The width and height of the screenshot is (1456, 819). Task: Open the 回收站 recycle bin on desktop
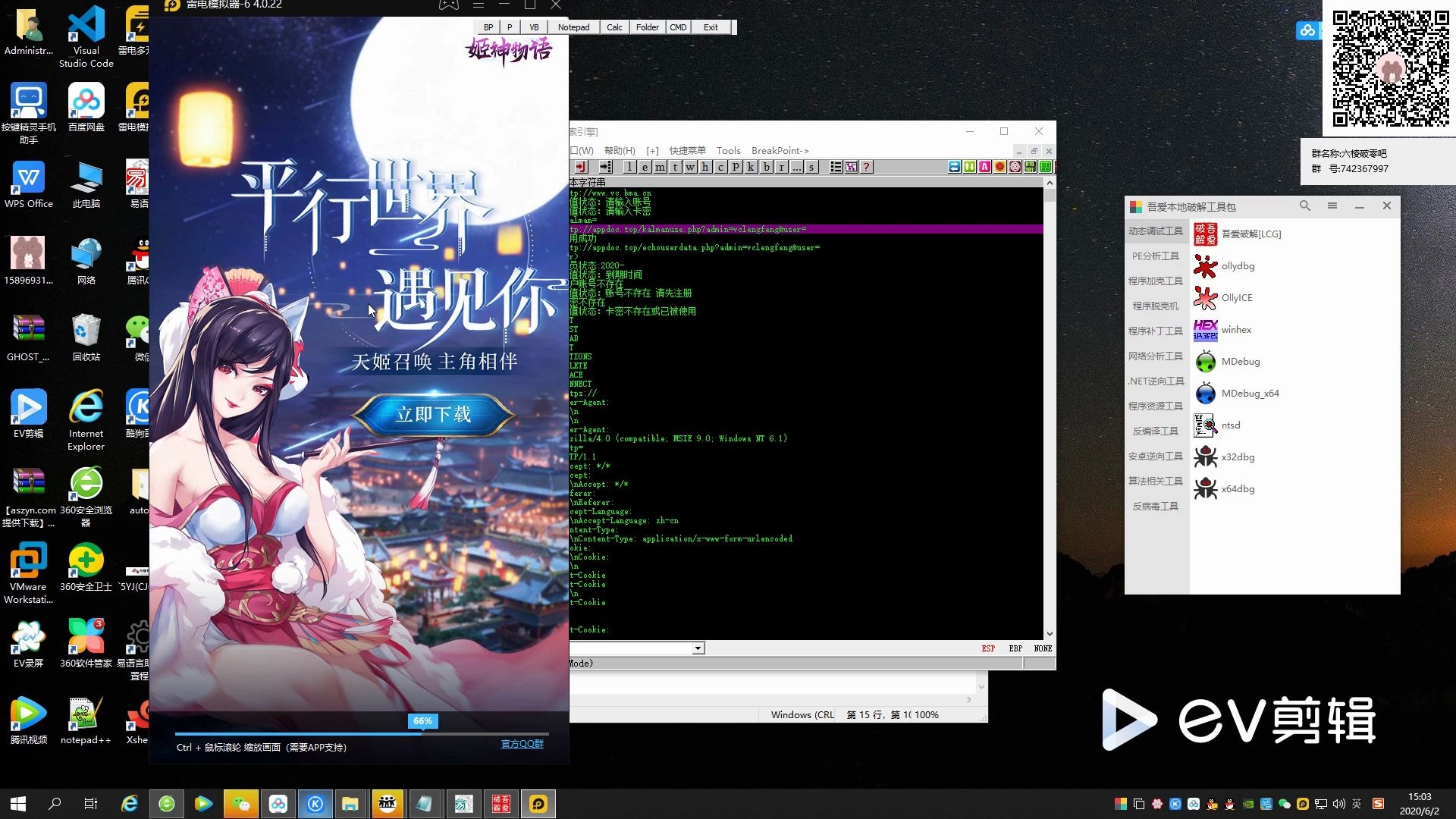86,338
